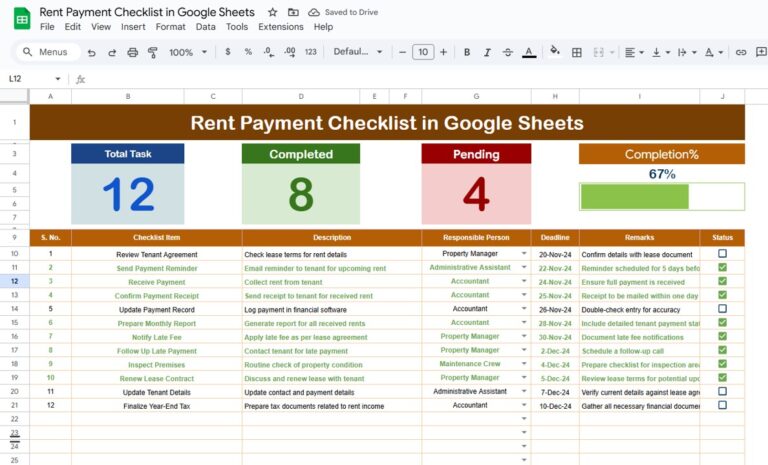Screen dimensions: 768x465
Task: Open the Name box dropdown arrow
Action: 58,79
